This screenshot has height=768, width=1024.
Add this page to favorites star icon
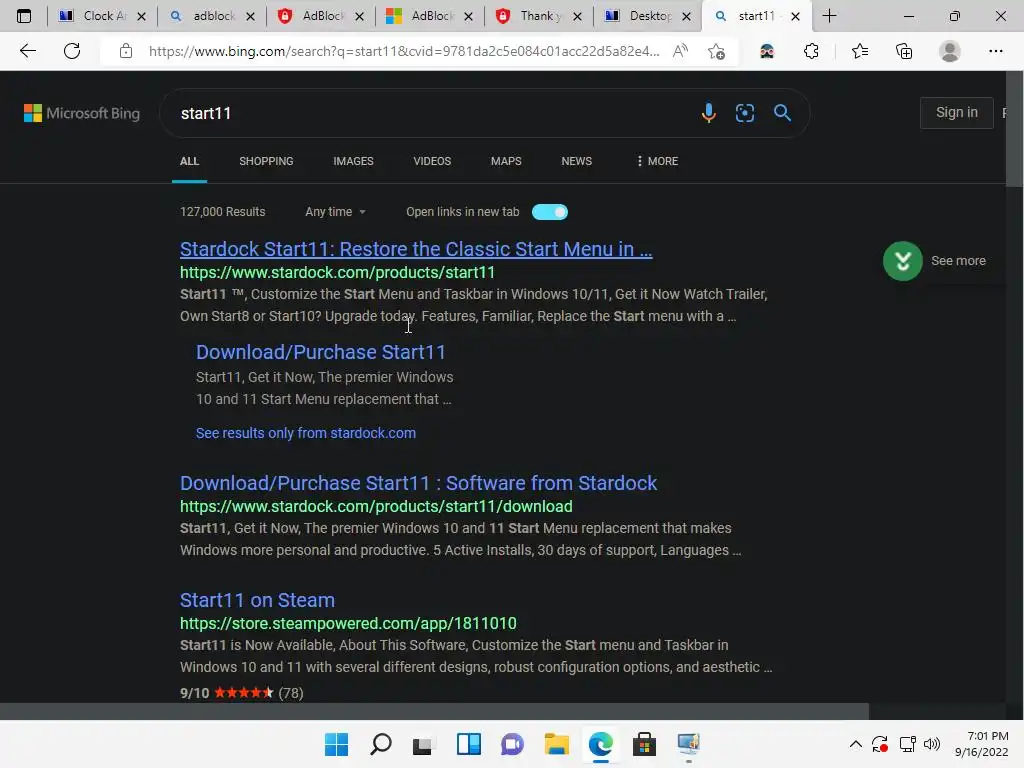coord(716,51)
